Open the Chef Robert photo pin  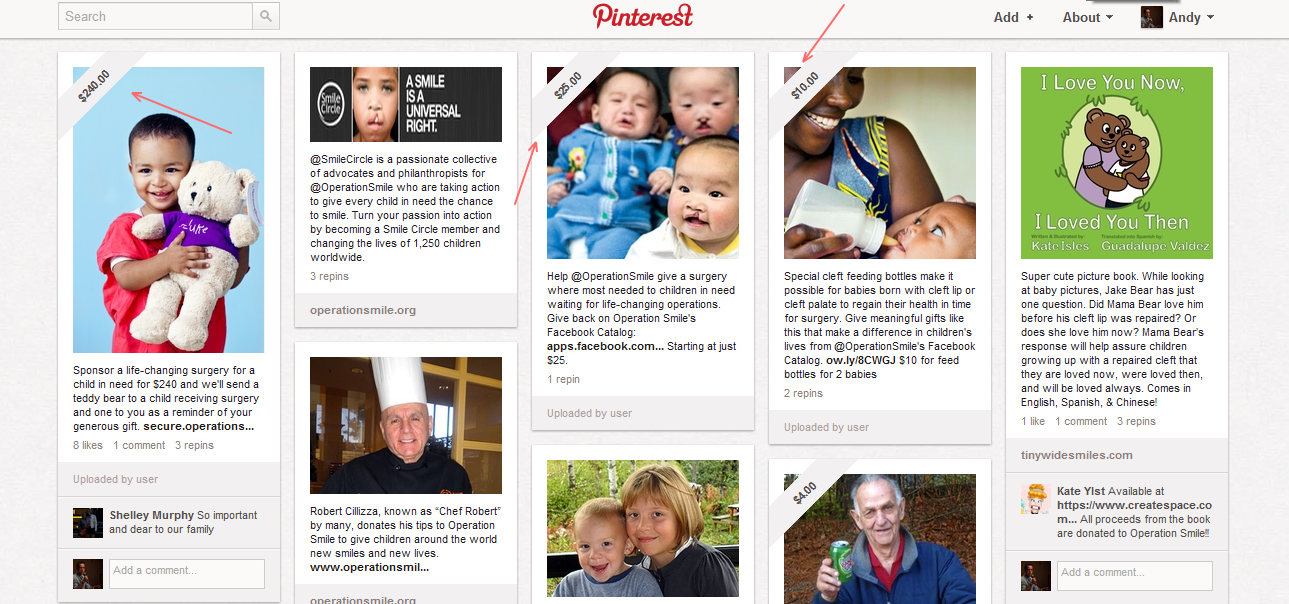(x=406, y=424)
